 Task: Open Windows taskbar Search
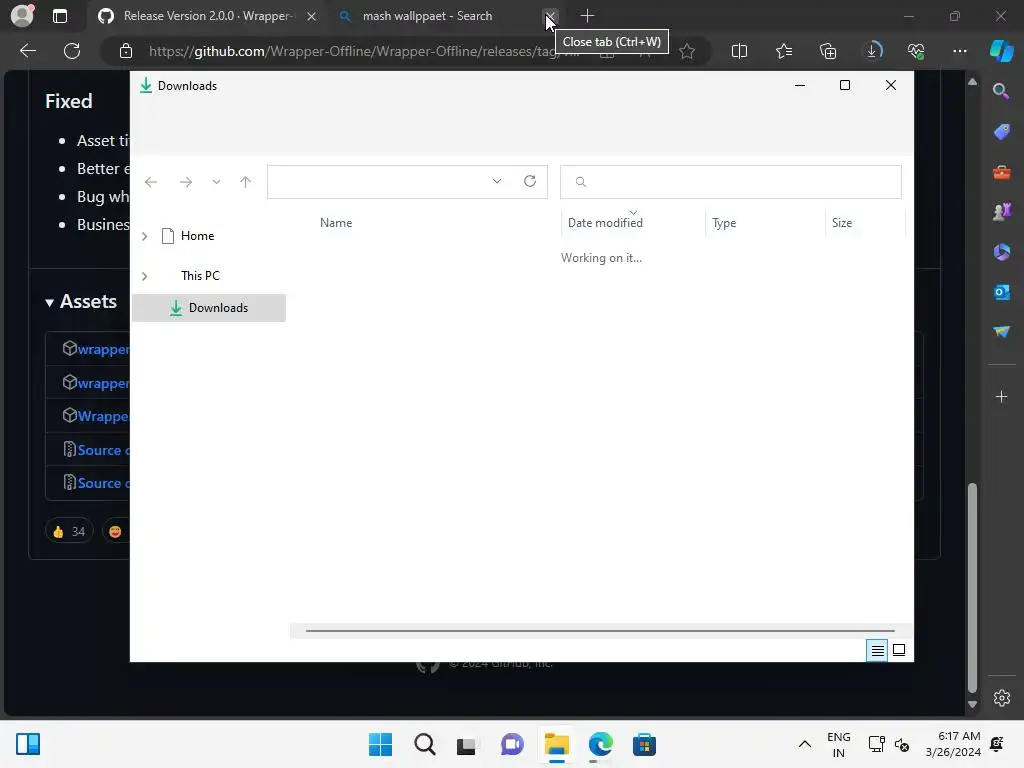point(424,744)
